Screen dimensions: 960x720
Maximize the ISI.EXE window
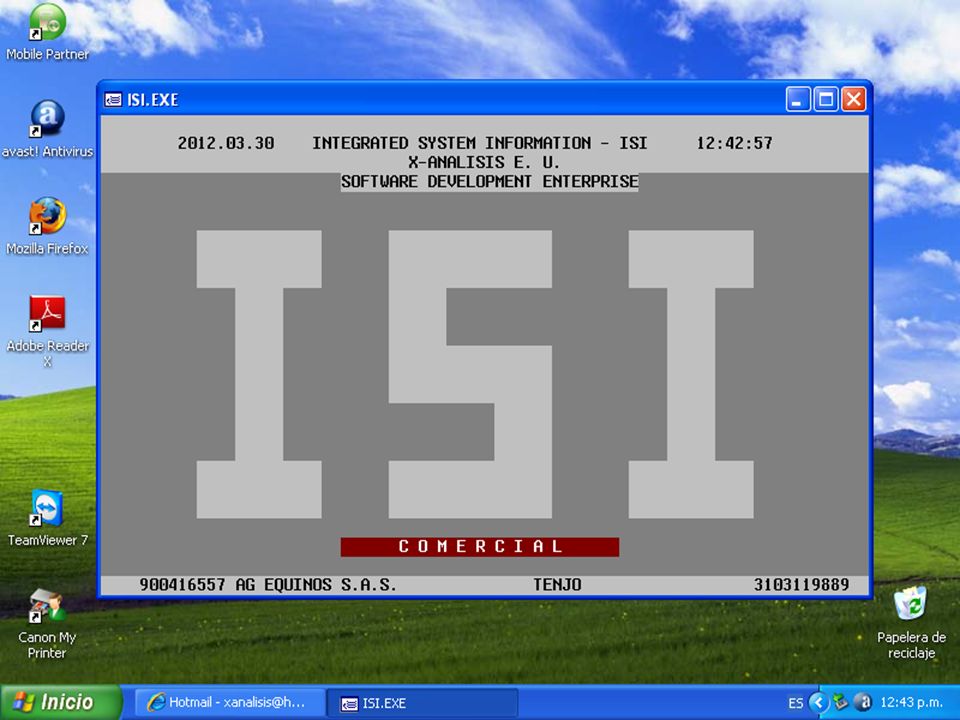coord(825,99)
